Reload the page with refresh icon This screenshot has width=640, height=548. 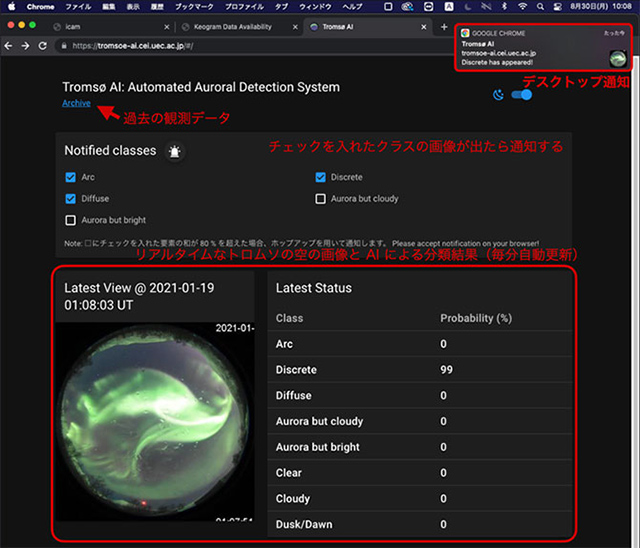(42, 45)
